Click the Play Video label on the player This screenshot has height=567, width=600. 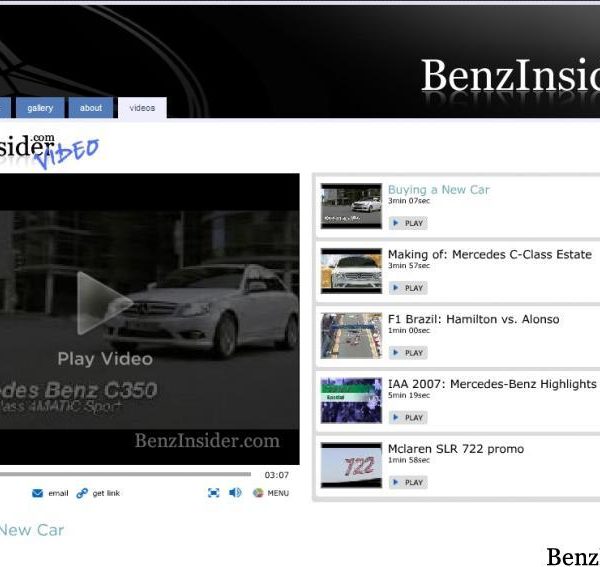tap(105, 359)
